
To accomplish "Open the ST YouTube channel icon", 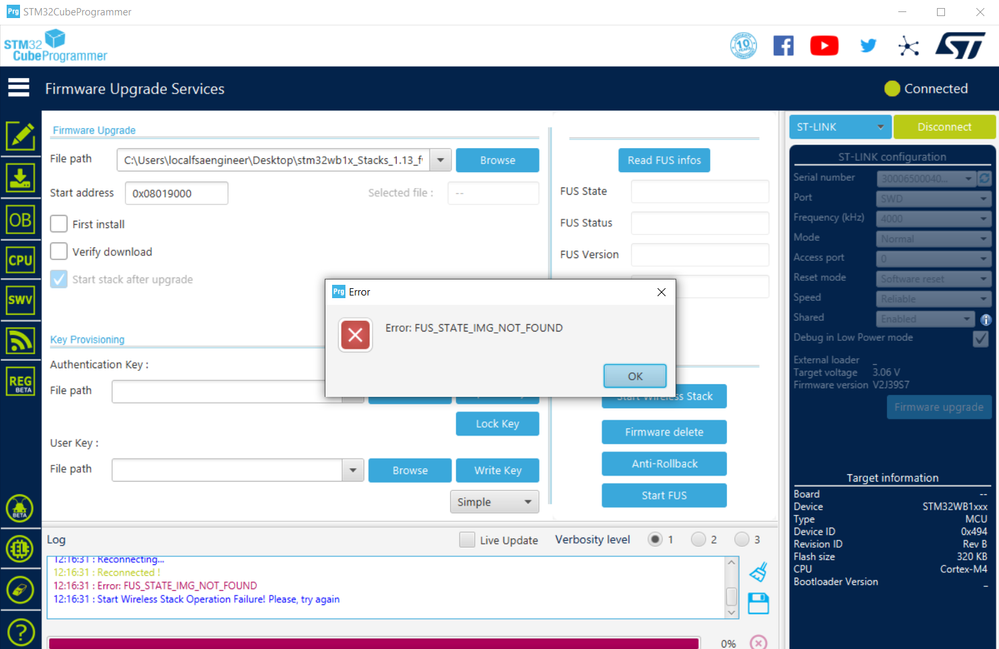I will 824,46.
